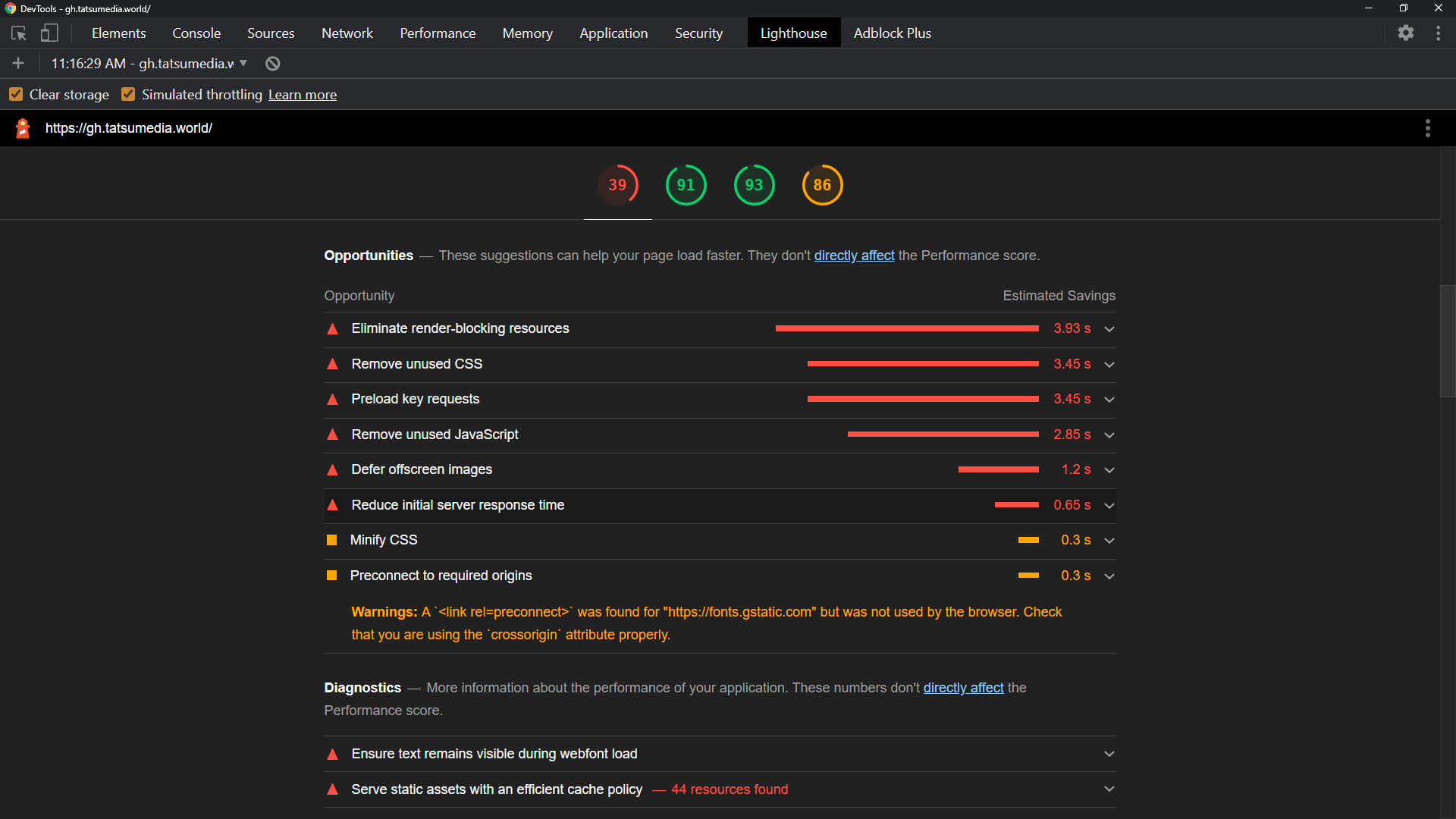Image resolution: width=1456 pixels, height=819 pixels.
Task: Click the Lighthouse logo icon
Action: pos(23,128)
